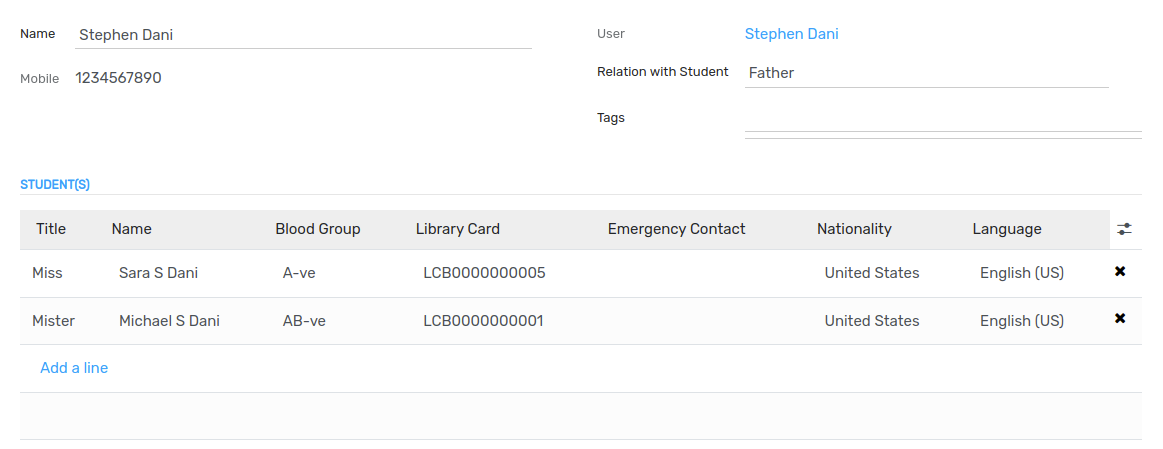Sort by Nationality column header
Image resolution: width=1163 pixels, height=449 pixels.
(854, 229)
